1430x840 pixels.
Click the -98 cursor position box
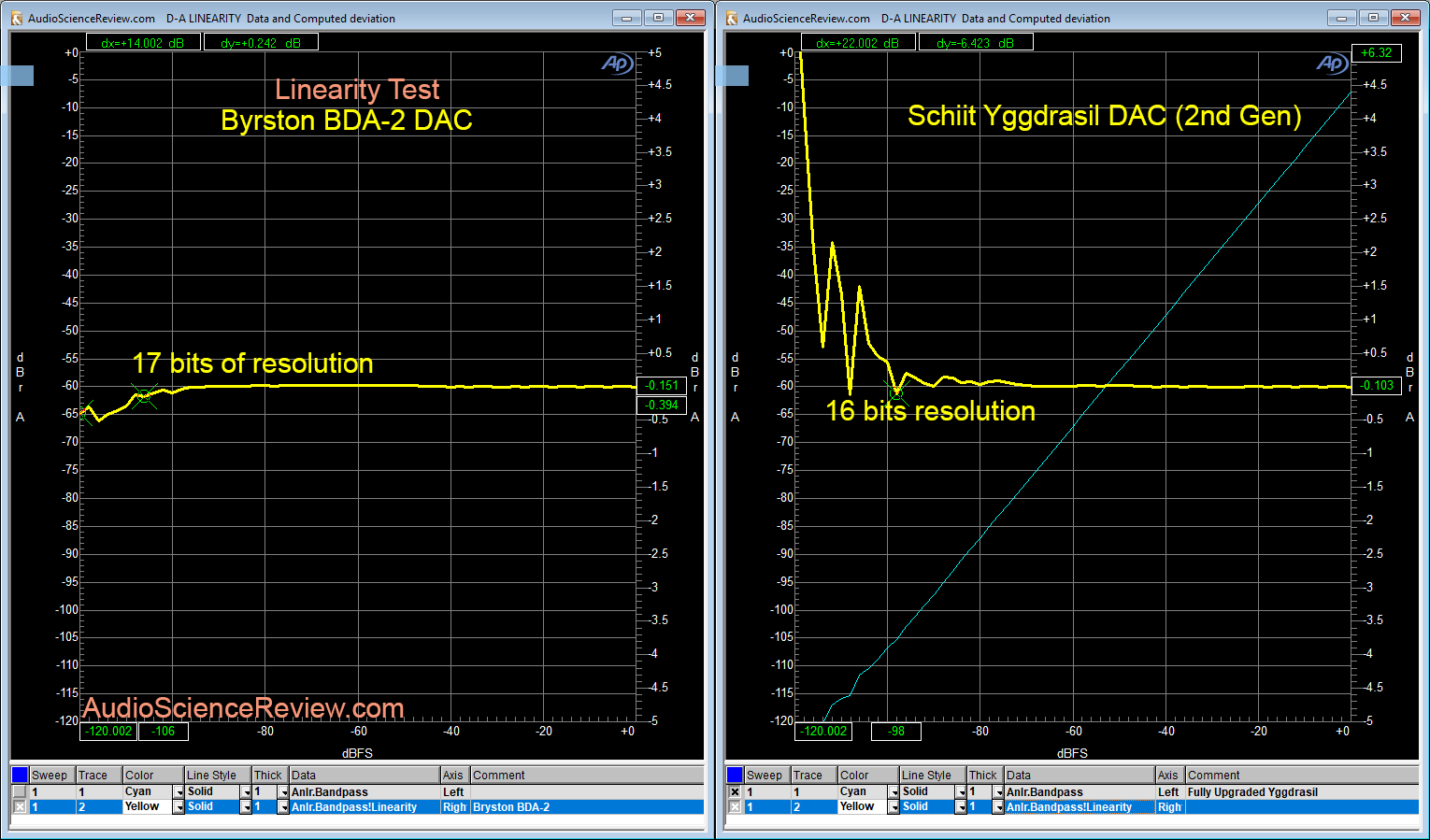(896, 731)
